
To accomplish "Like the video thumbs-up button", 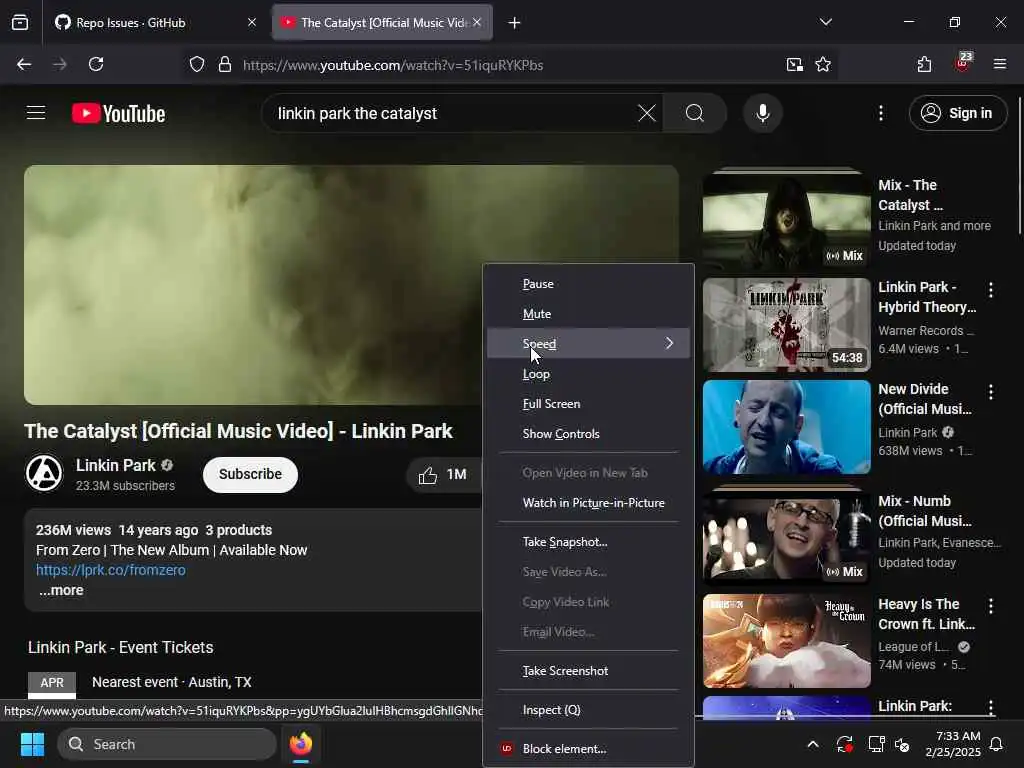I will pyautogui.click(x=443, y=475).
